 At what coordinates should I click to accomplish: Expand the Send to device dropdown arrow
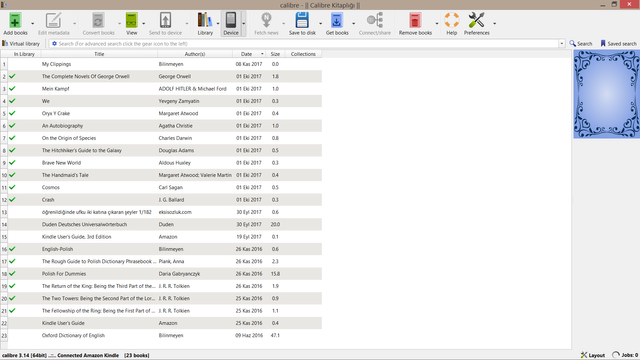tap(187, 24)
